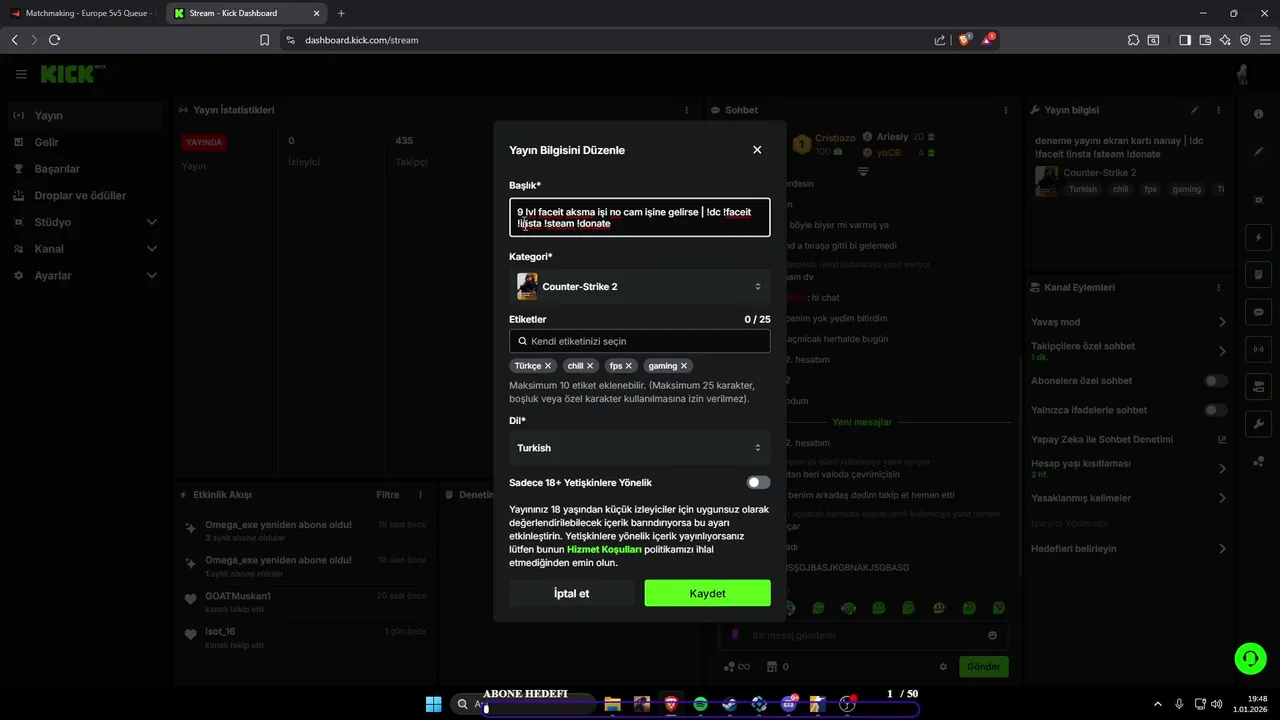Open the Dil Turkish language dropdown
The height and width of the screenshot is (720, 1280).
640,448
